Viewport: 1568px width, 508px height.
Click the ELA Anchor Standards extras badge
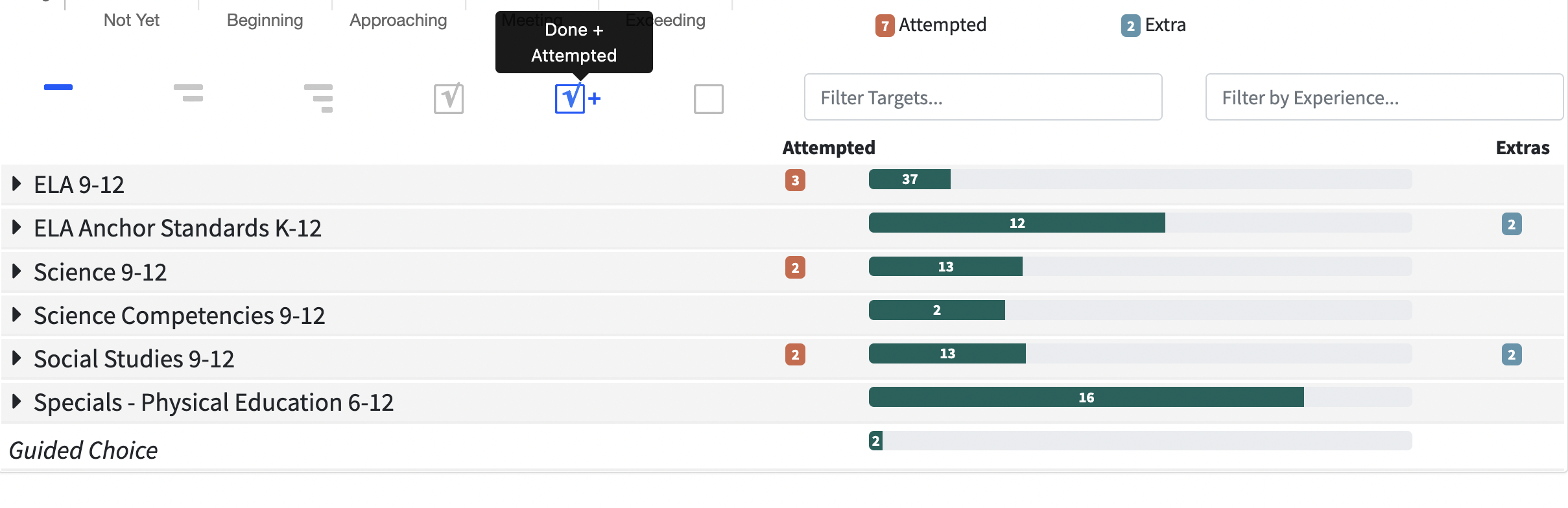[1512, 224]
